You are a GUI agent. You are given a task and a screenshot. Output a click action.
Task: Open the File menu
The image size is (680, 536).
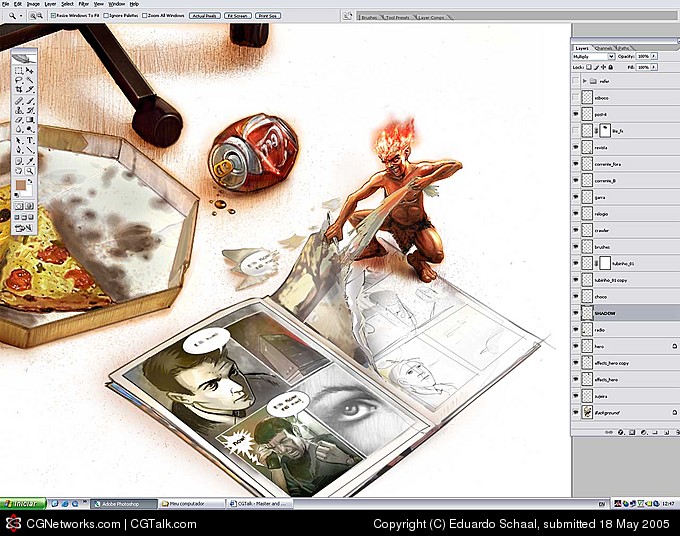6,4
